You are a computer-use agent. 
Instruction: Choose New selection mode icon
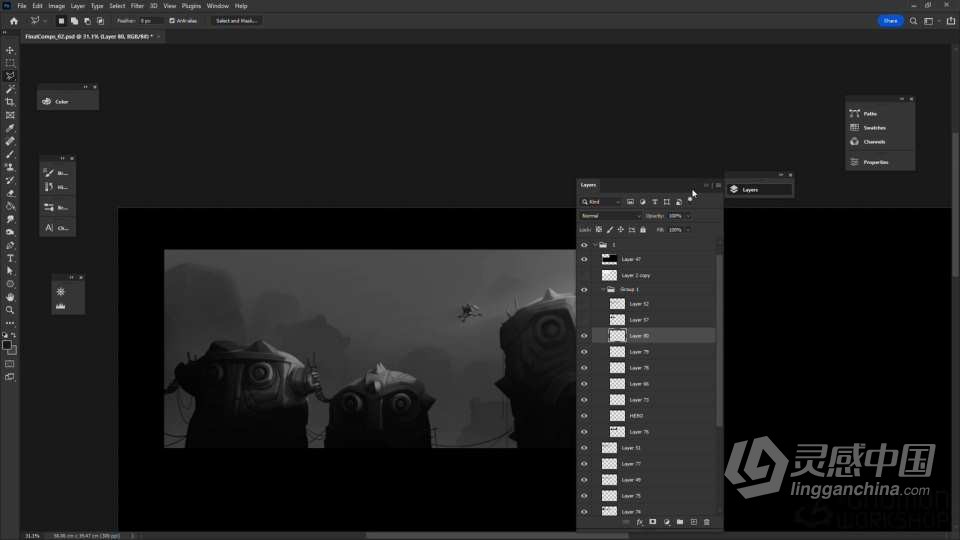61,21
